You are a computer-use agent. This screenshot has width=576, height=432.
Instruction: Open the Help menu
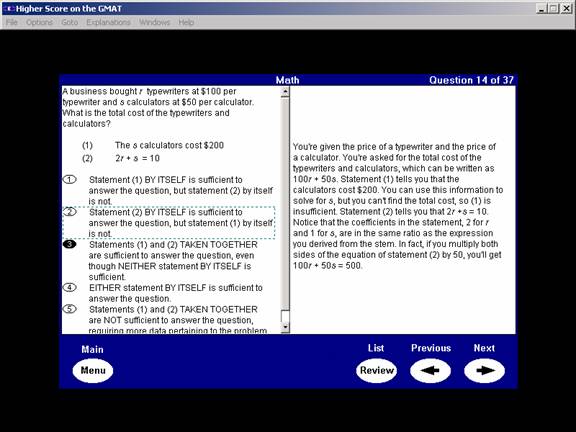[186, 22]
